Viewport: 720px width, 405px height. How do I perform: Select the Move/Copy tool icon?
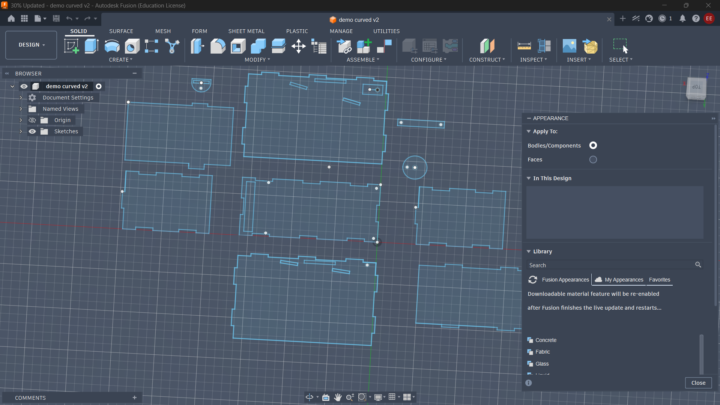pos(298,46)
